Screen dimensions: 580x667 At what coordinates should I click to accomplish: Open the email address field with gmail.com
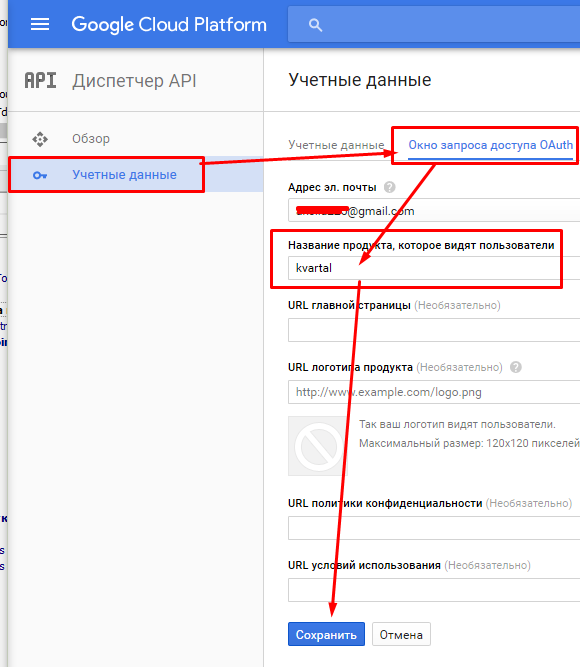coord(434,210)
